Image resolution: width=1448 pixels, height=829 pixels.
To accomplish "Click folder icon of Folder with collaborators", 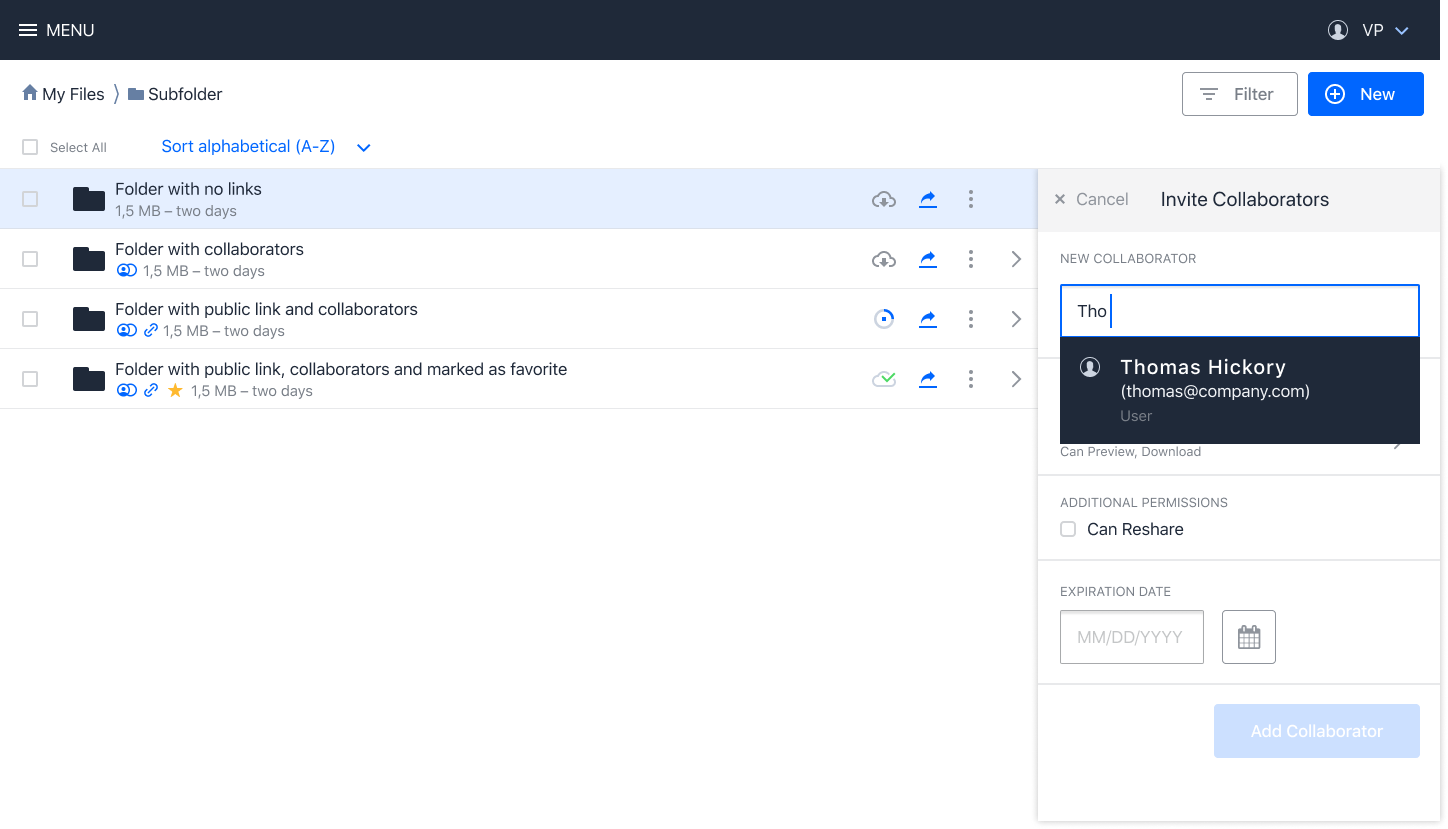I will [89, 259].
